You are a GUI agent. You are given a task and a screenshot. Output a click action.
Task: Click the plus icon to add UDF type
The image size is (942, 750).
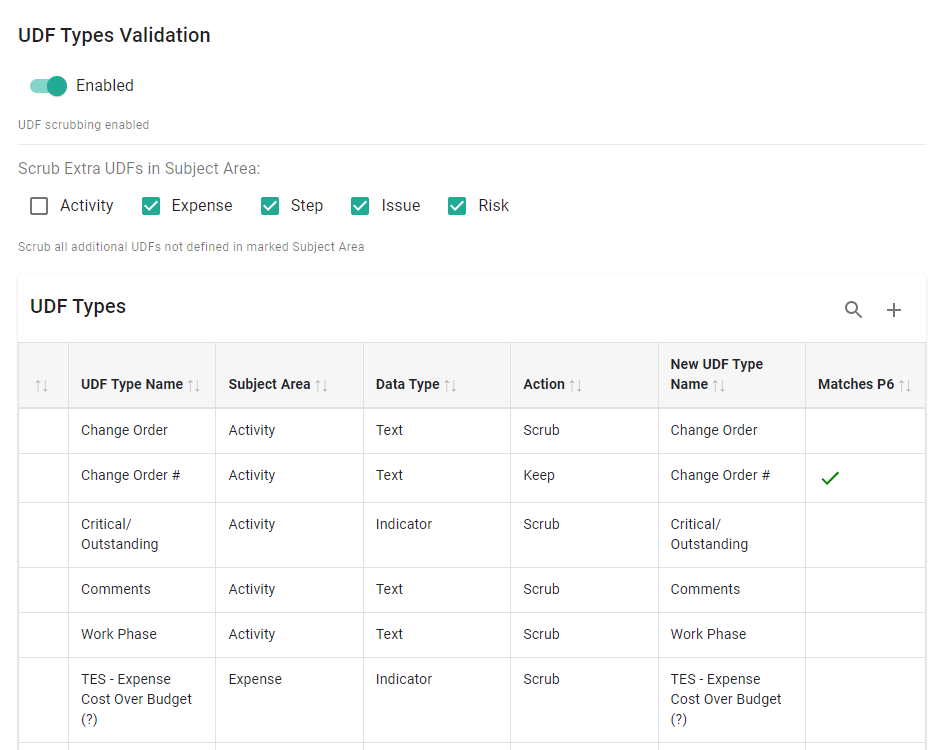tap(894, 310)
